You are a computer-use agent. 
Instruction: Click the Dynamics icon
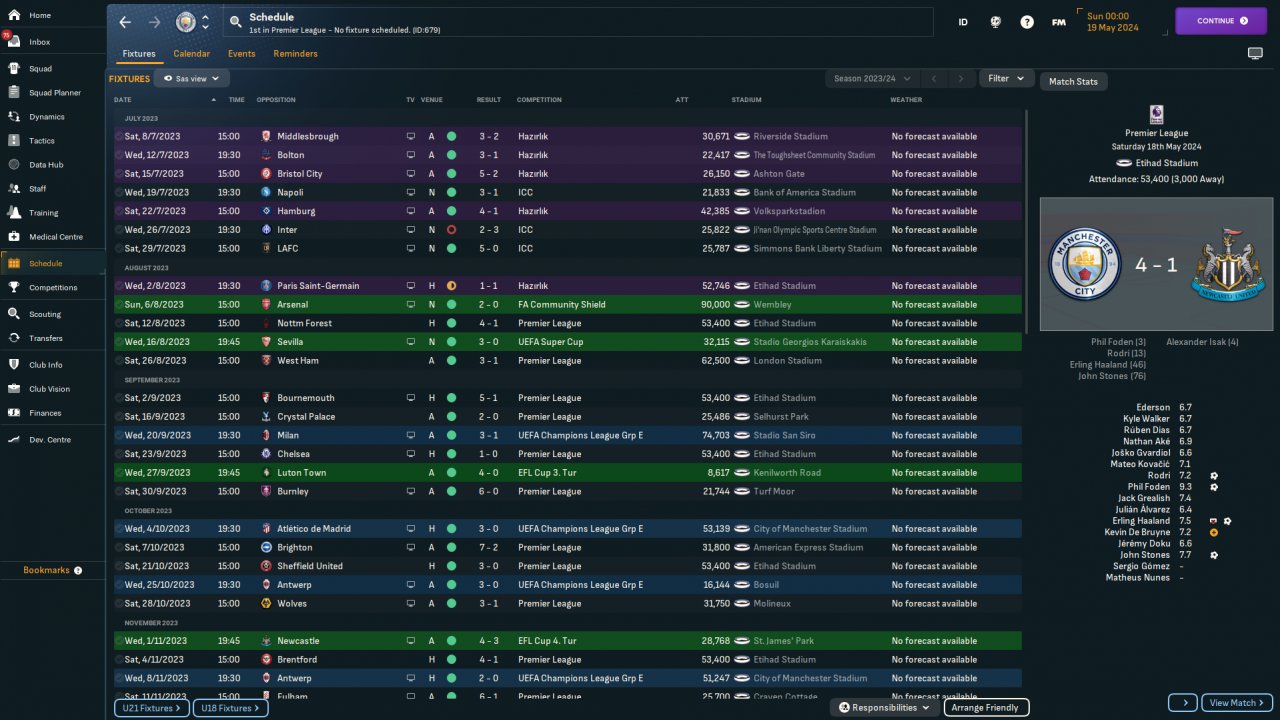coord(14,117)
